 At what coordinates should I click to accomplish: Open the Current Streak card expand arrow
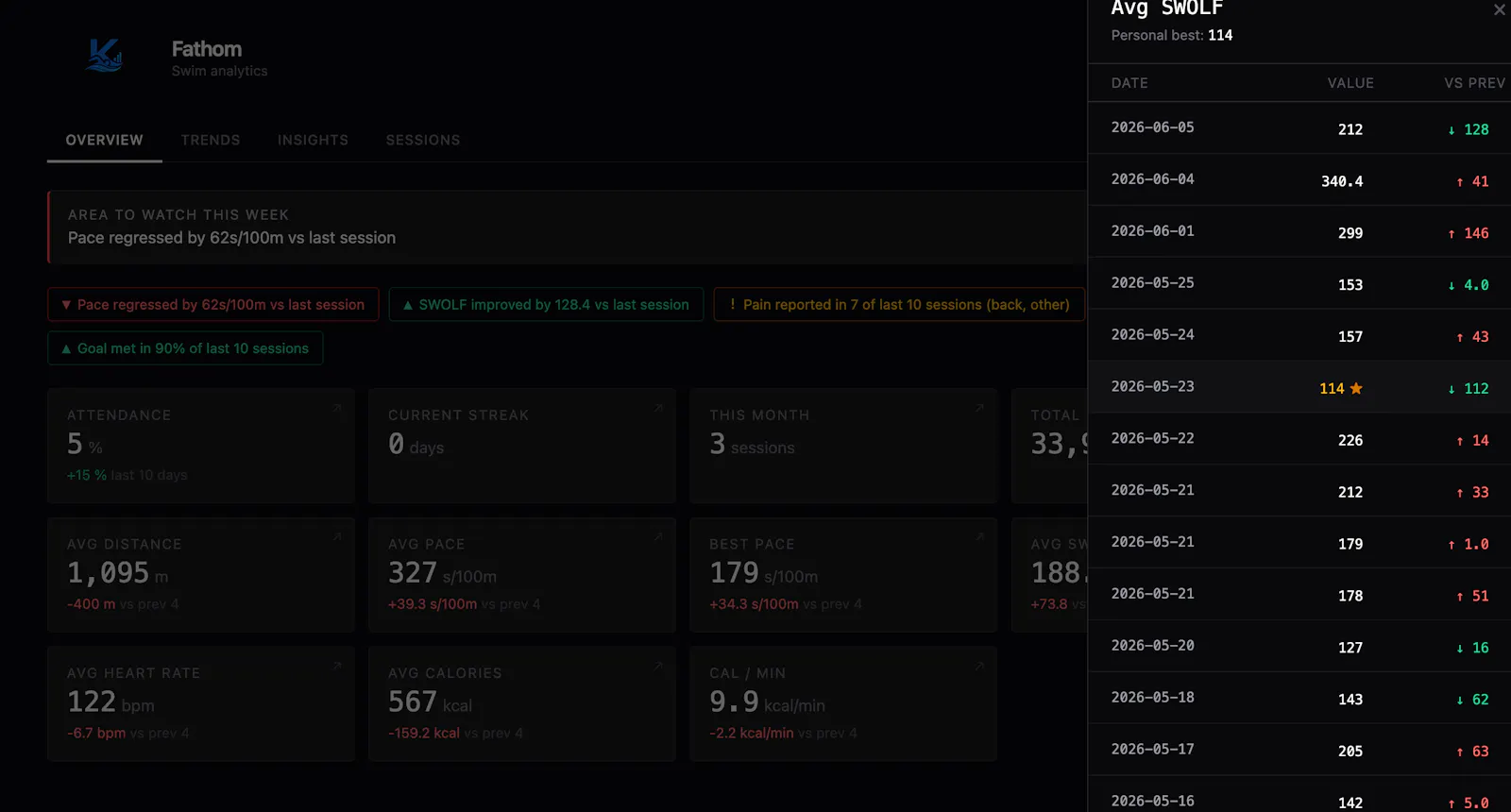658,408
